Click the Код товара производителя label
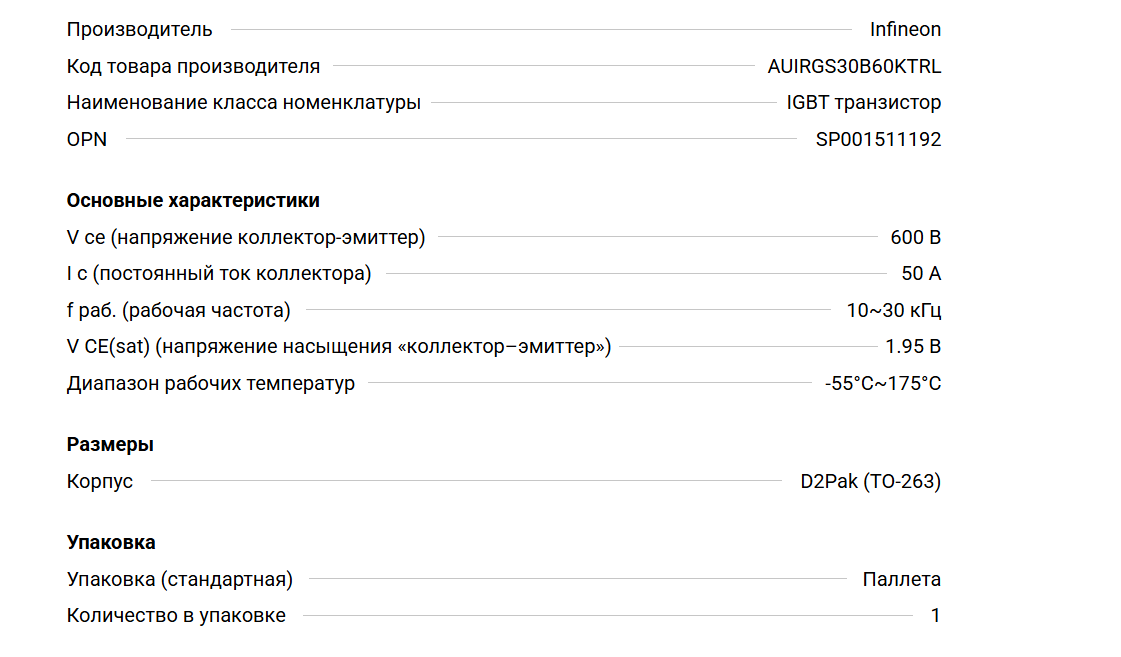Image resolution: width=1121 pixels, height=657 pixels. click(x=193, y=67)
